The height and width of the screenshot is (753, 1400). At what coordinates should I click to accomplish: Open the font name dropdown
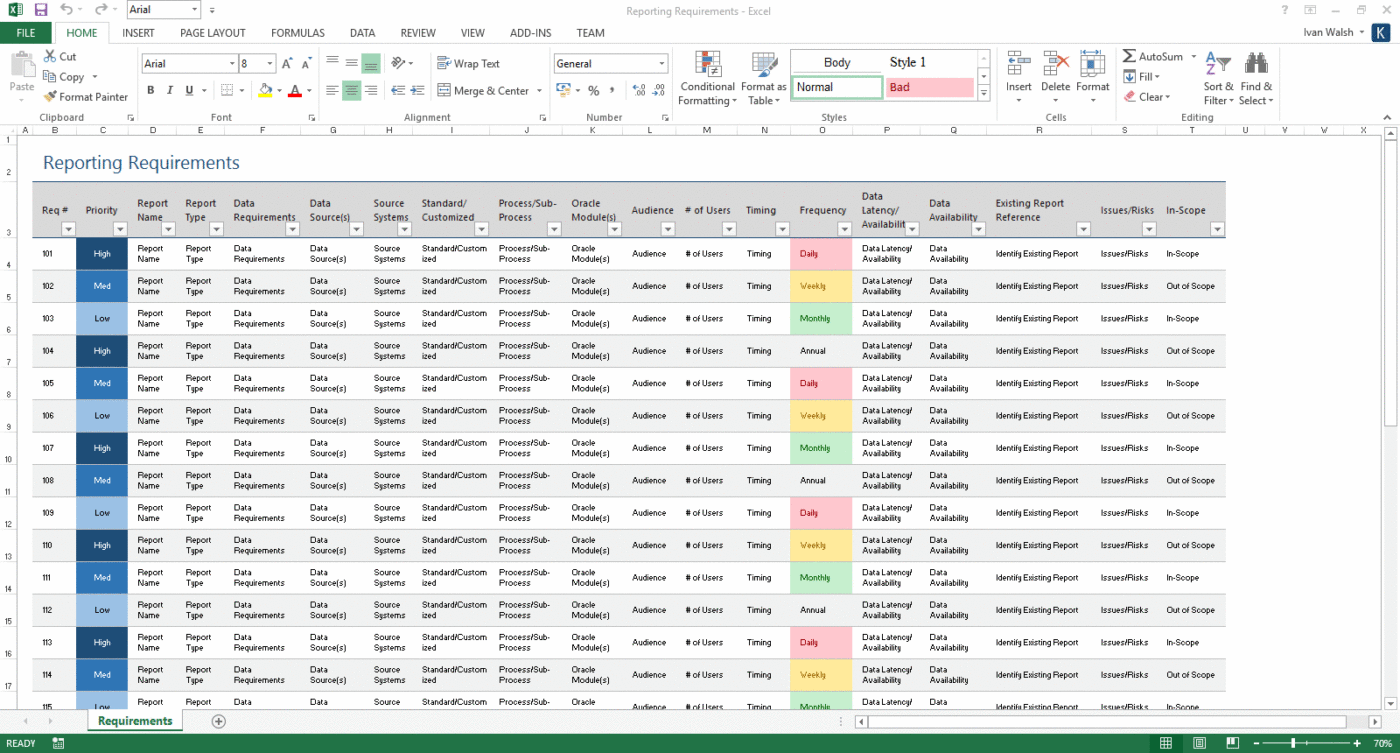(233, 63)
